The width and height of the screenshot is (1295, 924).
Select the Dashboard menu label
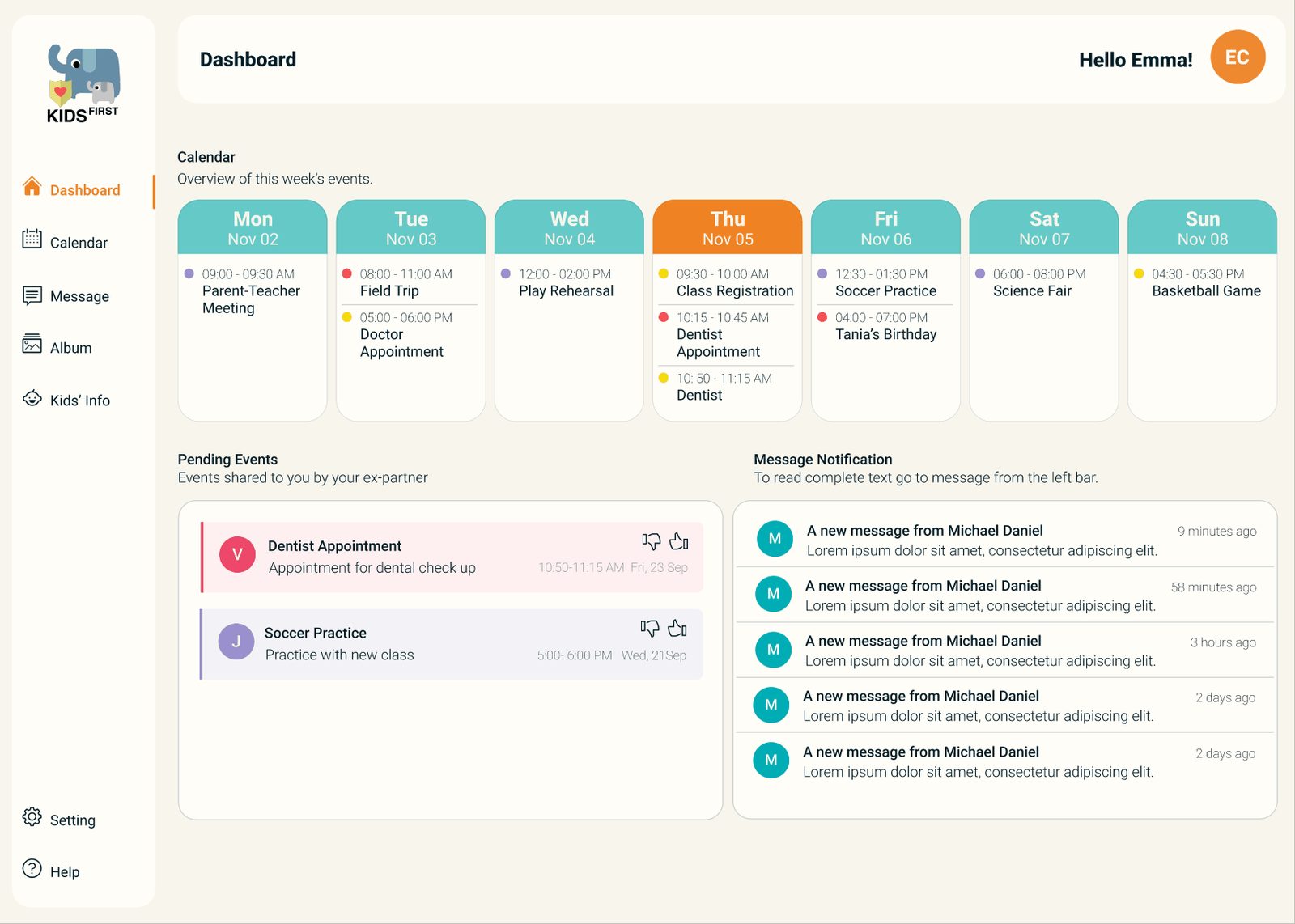(85, 190)
